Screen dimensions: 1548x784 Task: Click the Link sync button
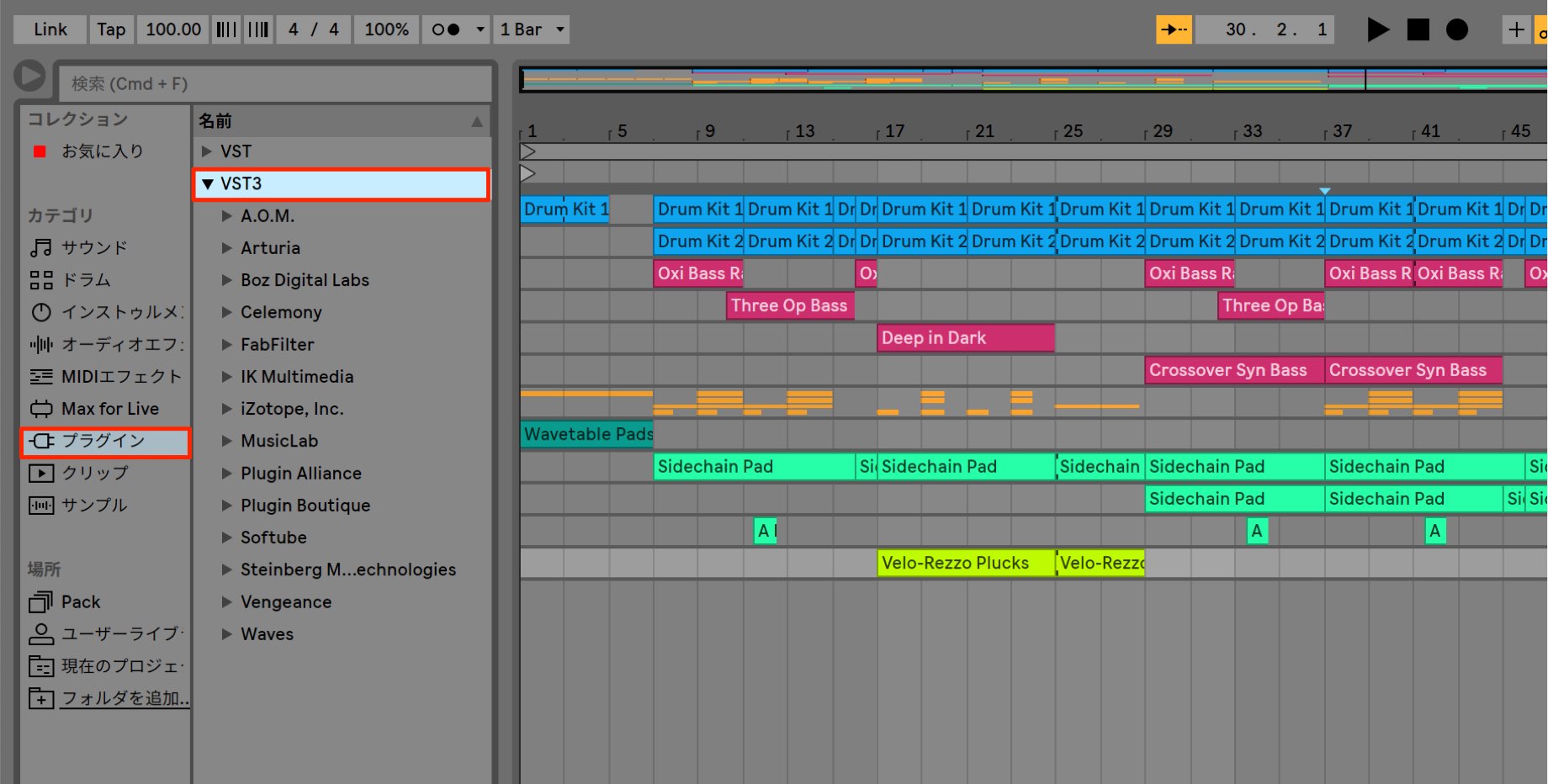(50, 29)
